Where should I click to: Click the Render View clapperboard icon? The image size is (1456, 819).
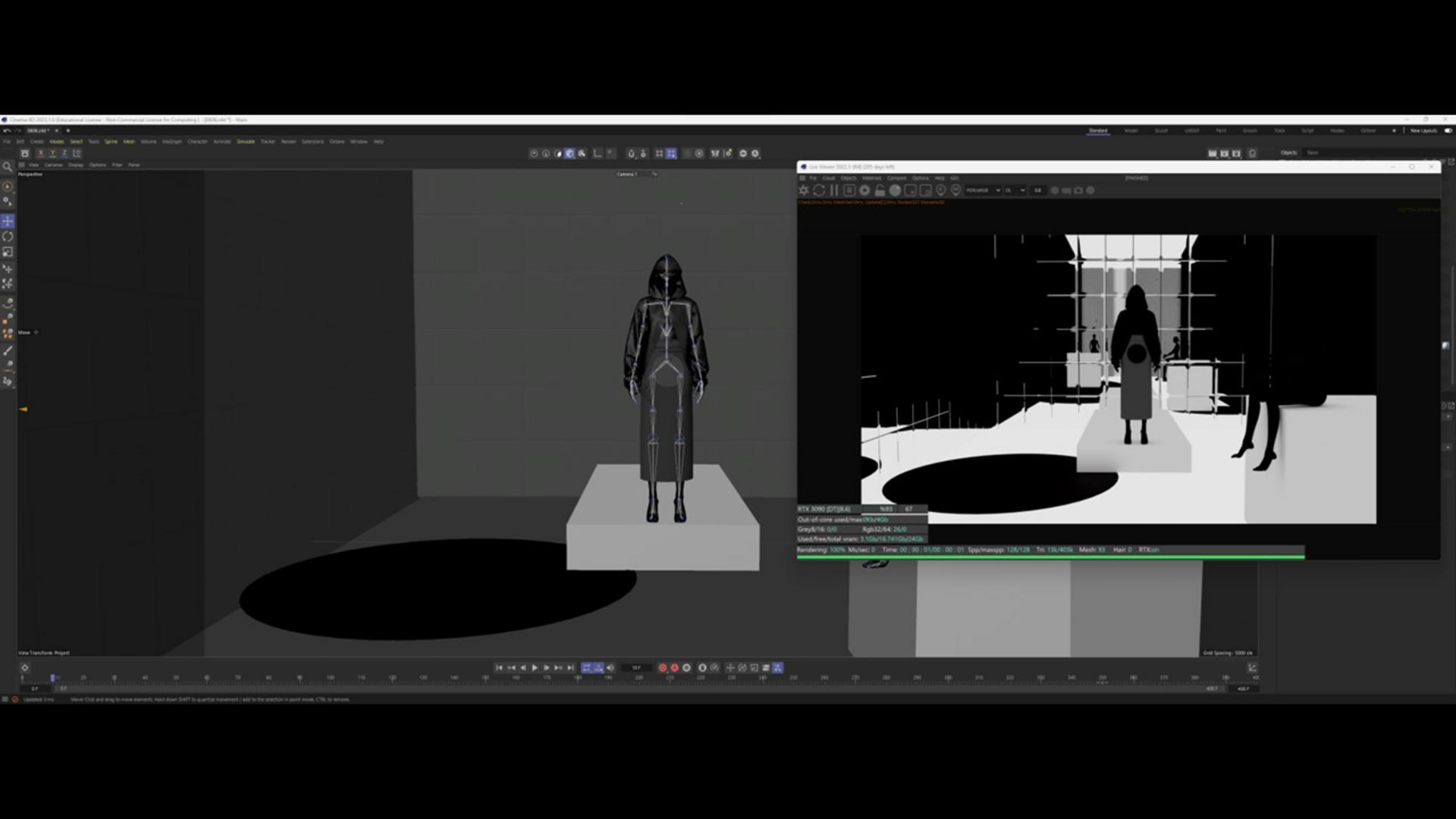point(1212,153)
